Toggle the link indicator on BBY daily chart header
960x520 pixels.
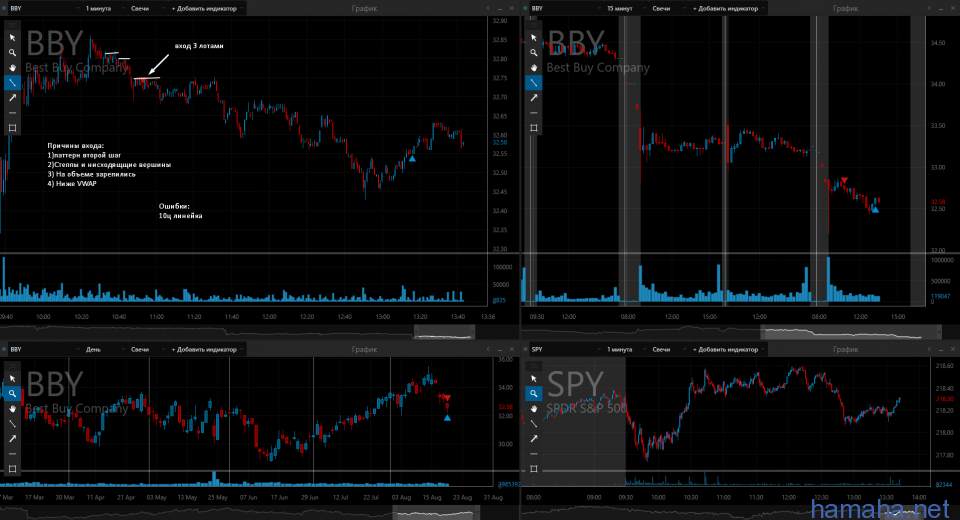click(x=4, y=349)
